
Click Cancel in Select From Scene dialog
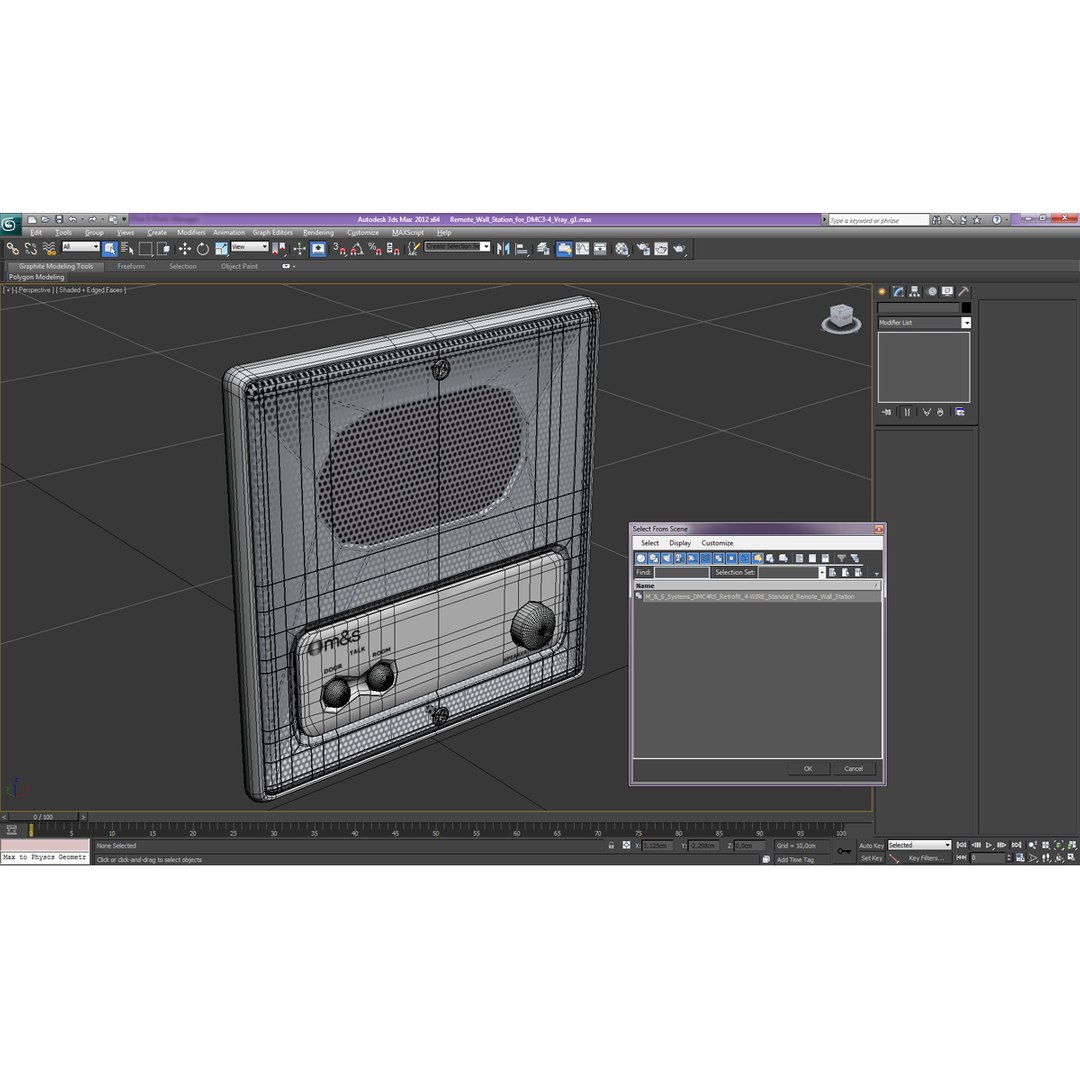pos(853,769)
